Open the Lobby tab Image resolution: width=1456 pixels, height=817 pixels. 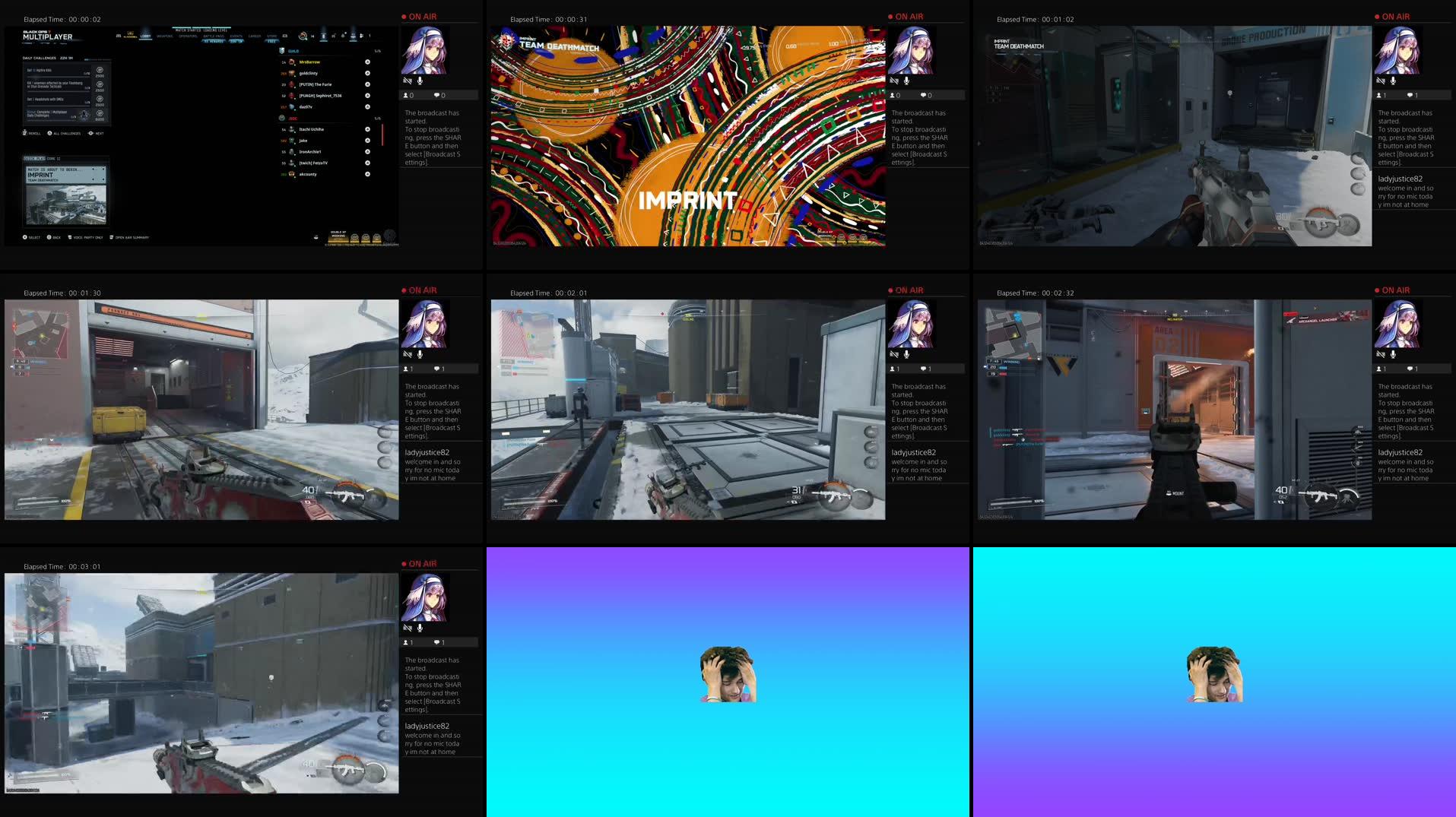coord(145,36)
